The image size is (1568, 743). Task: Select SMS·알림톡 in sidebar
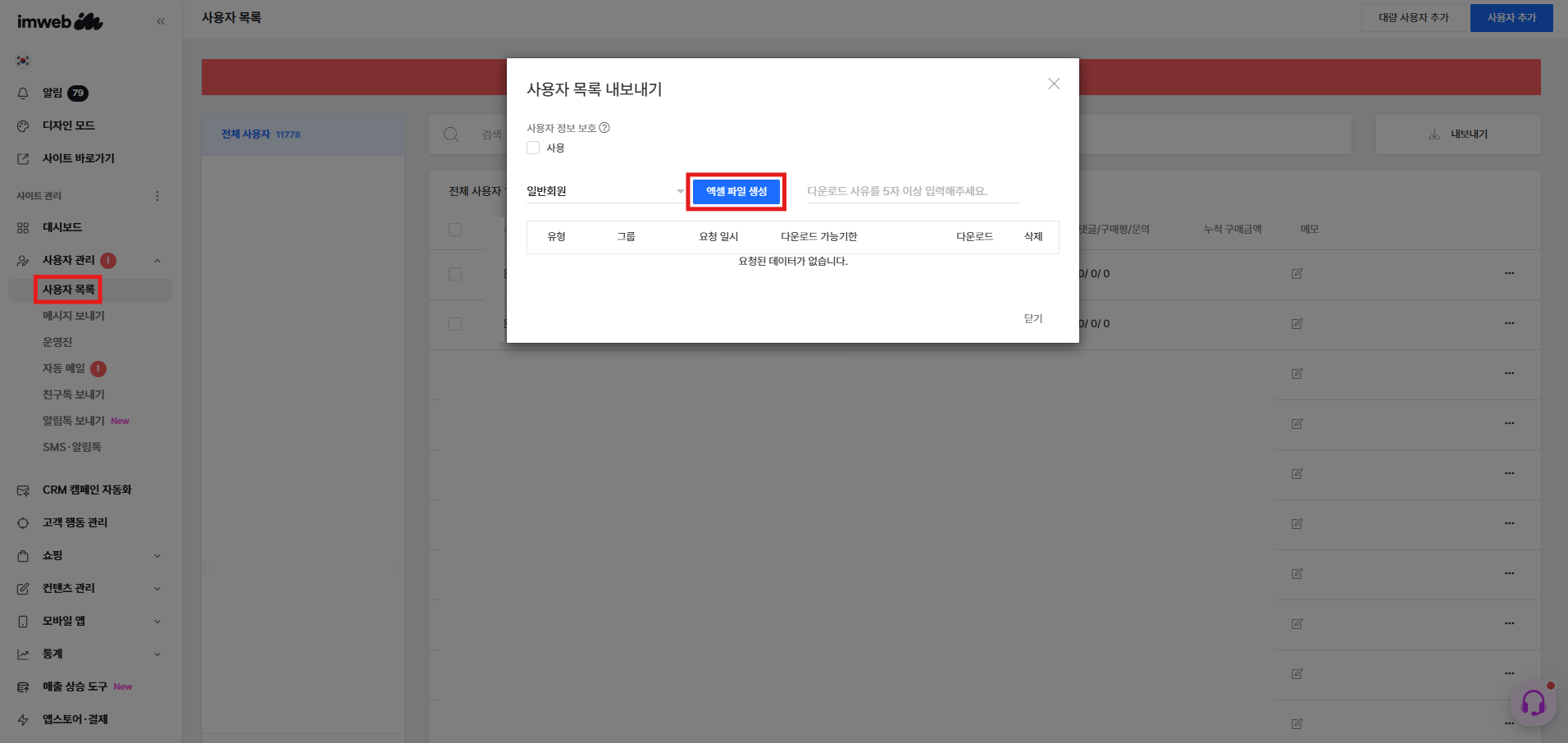coord(72,447)
